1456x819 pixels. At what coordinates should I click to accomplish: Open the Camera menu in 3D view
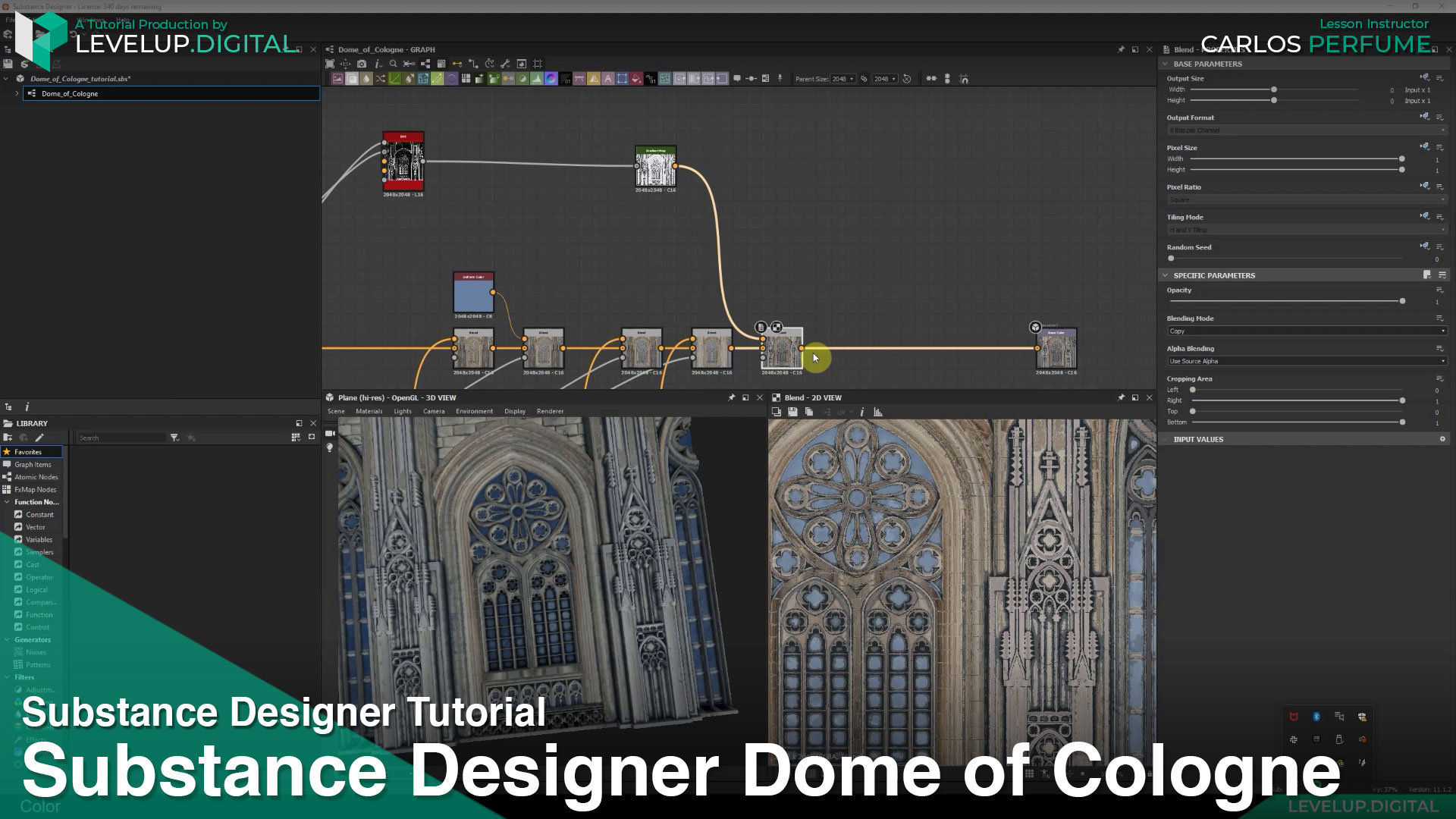[x=434, y=412]
